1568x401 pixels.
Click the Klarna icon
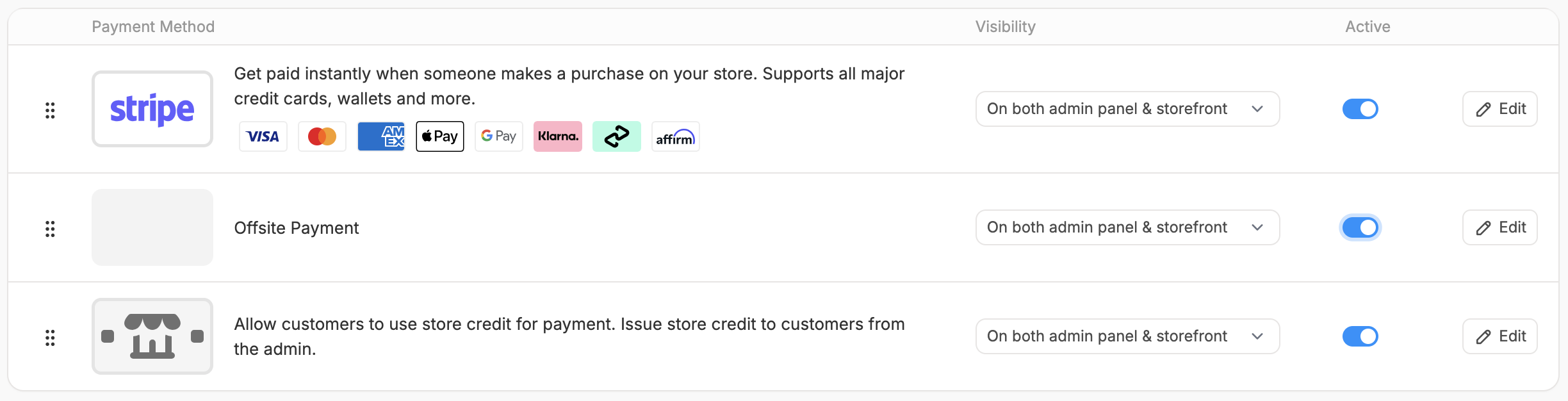click(x=558, y=136)
